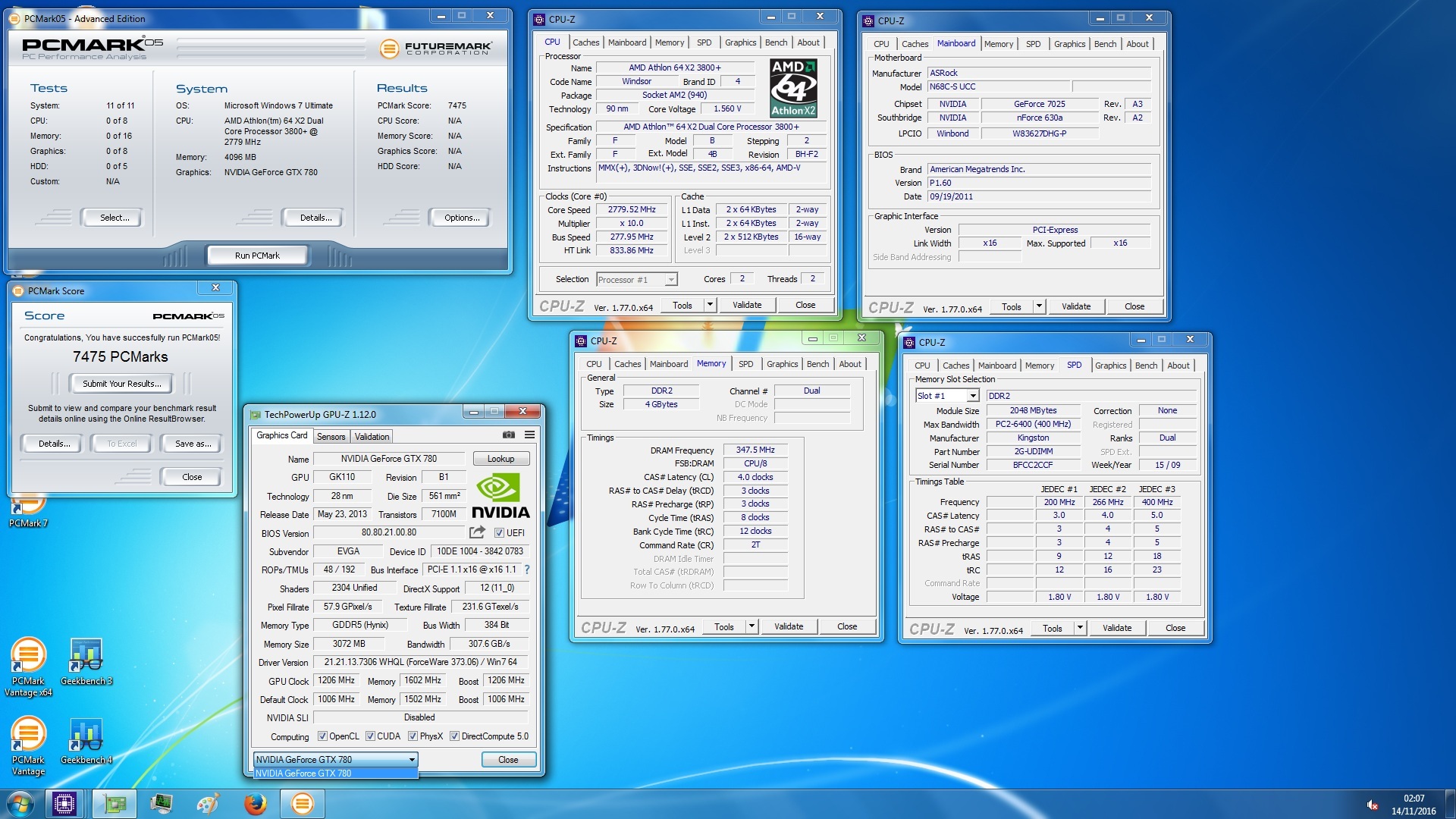Screen dimensions: 1456x819
Task: Open the PCMark 7 desktop shortcut
Action: pyautogui.click(x=28, y=512)
